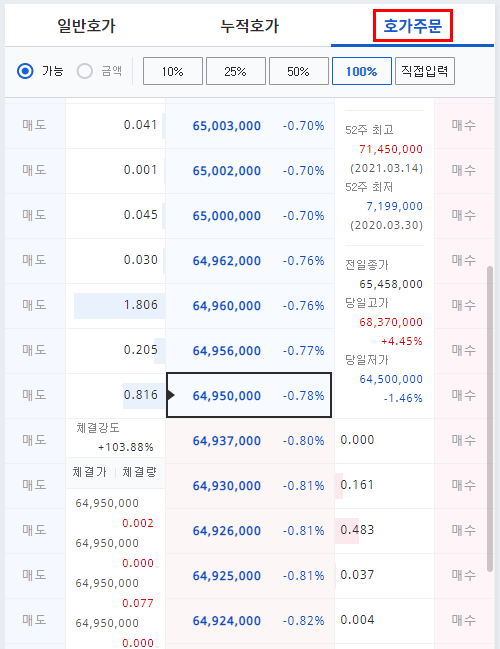The image size is (500, 649).
Task: Open the 직접입력 manual entry option
Action: 425,71
